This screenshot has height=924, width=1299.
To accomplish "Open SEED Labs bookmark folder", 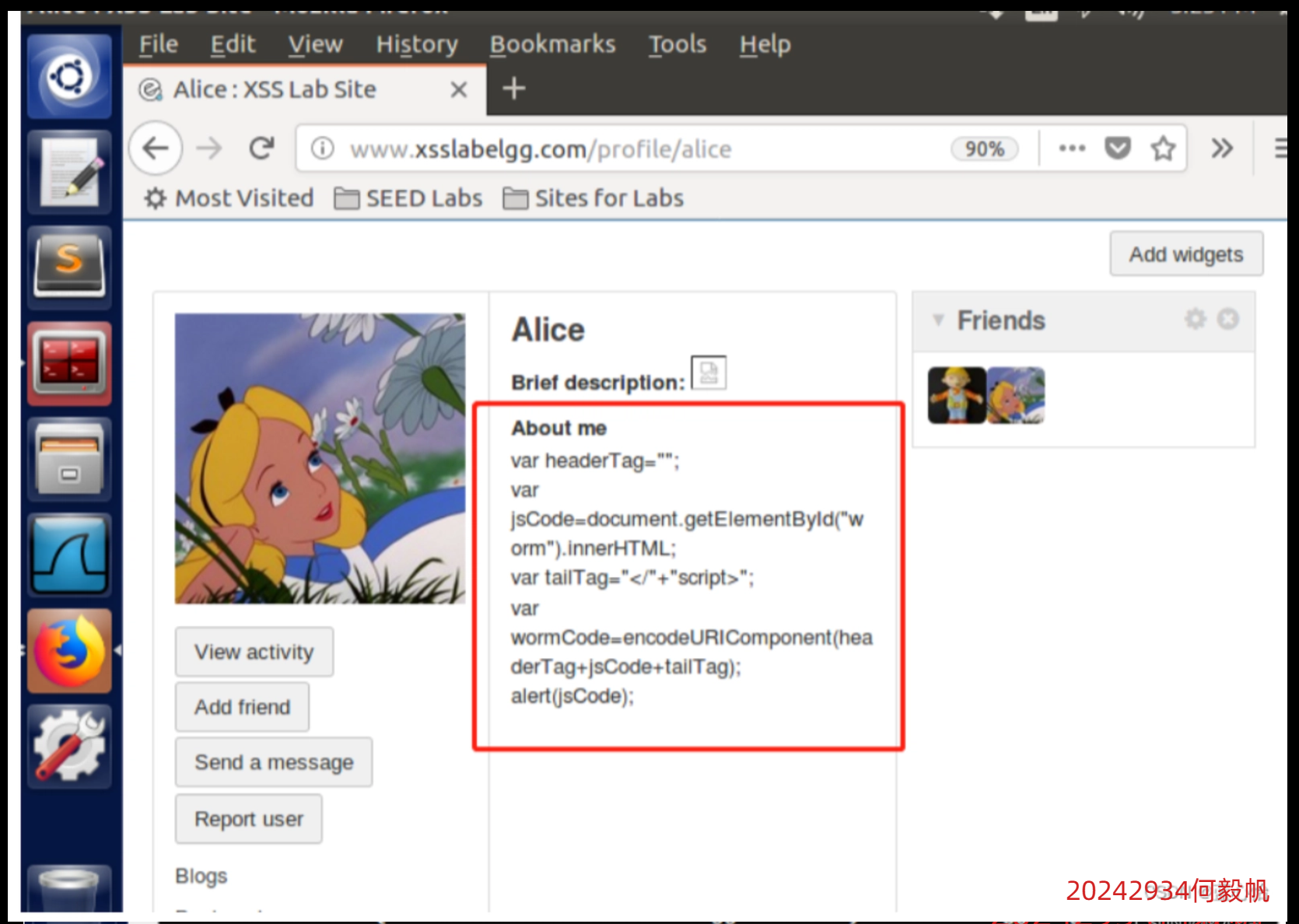I will 408,198.
